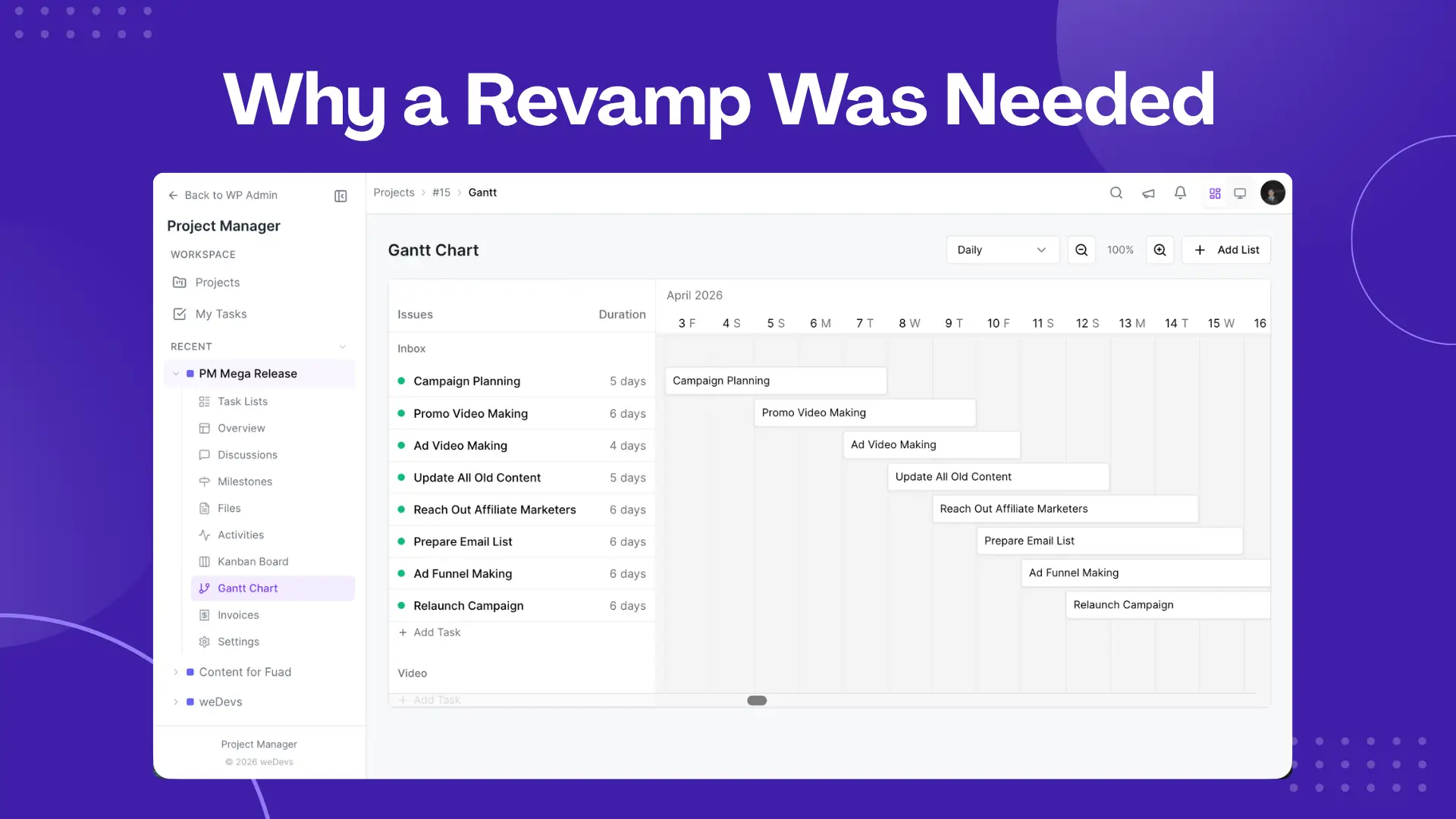Open Overview menu item
The width and height of the screenshot is (1456, 819).
pos(273,428)
